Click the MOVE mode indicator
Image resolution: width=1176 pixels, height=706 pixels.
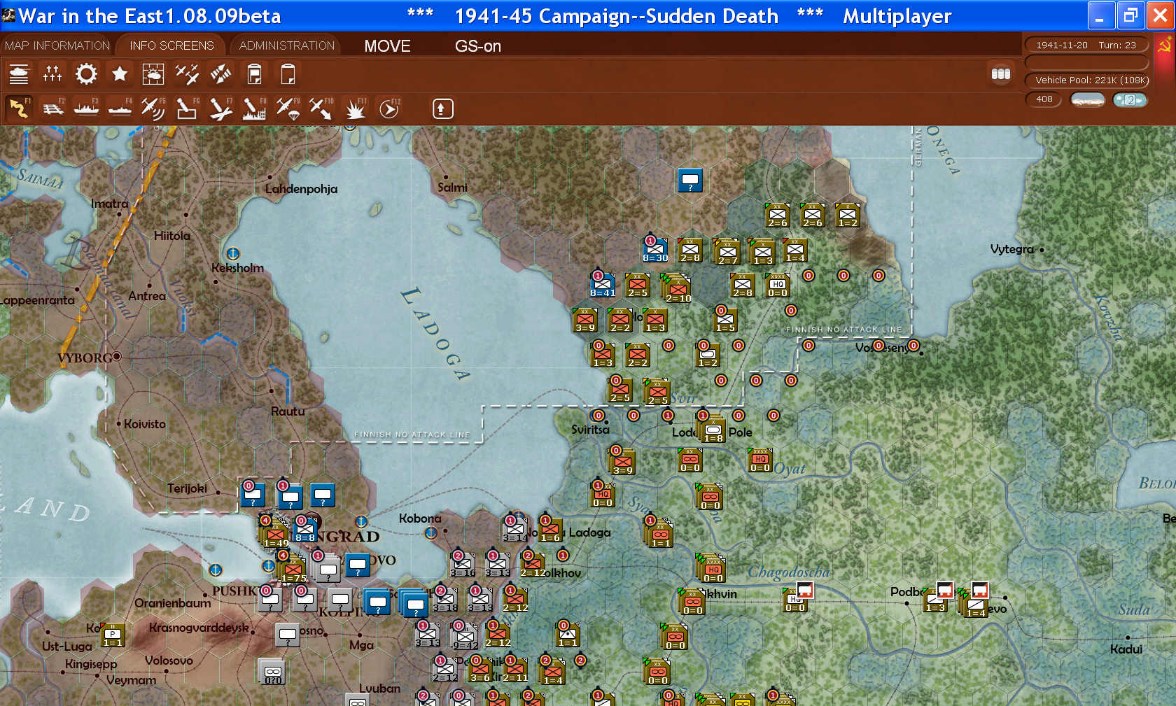[x=387, y=46]
